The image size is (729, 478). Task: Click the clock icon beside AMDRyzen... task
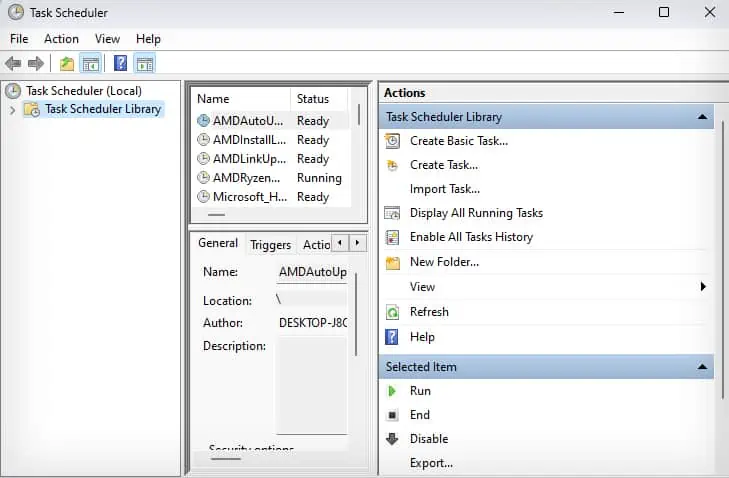click(x=203, y=178)
